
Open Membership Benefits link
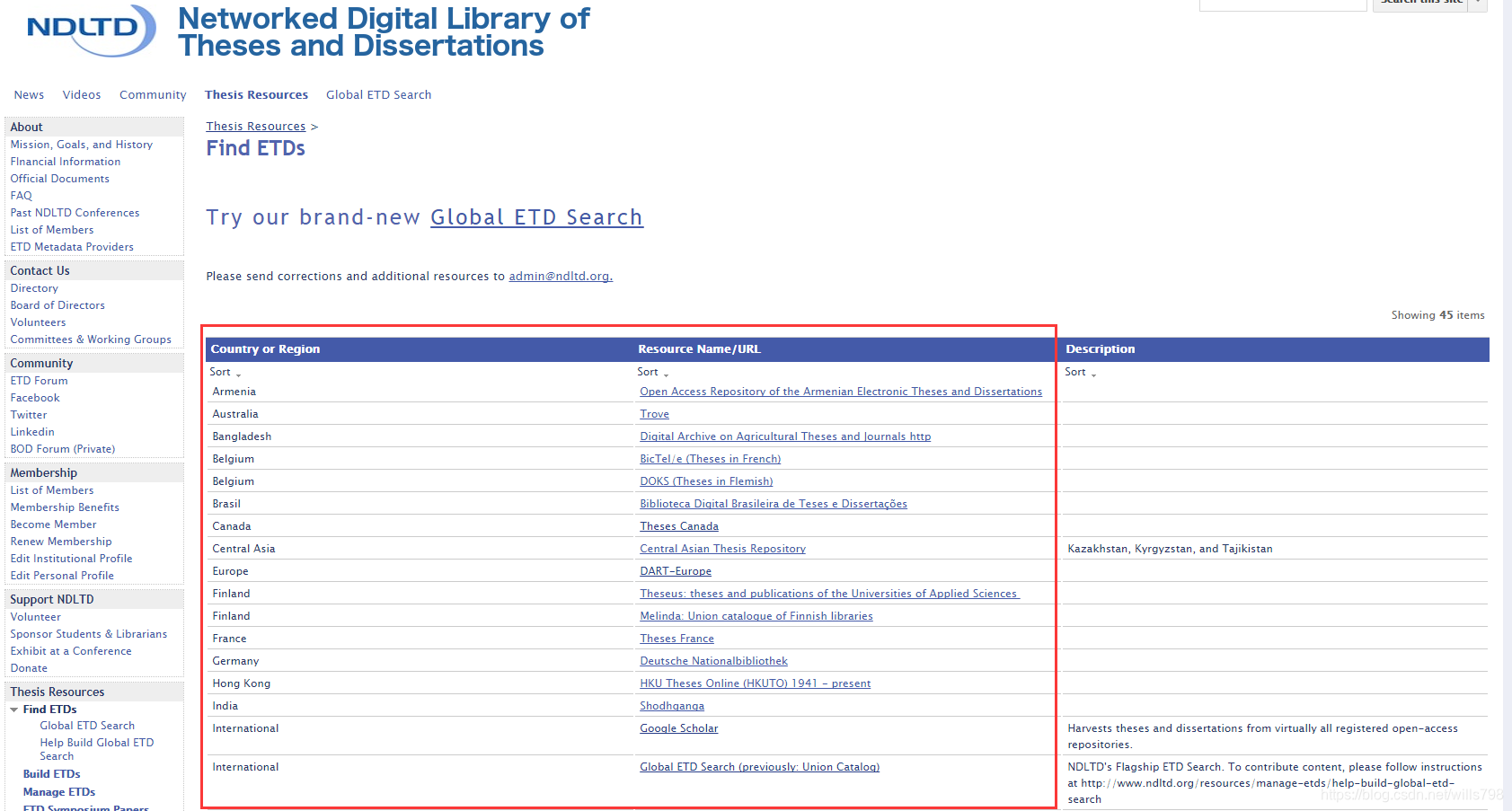coord(65,507)
